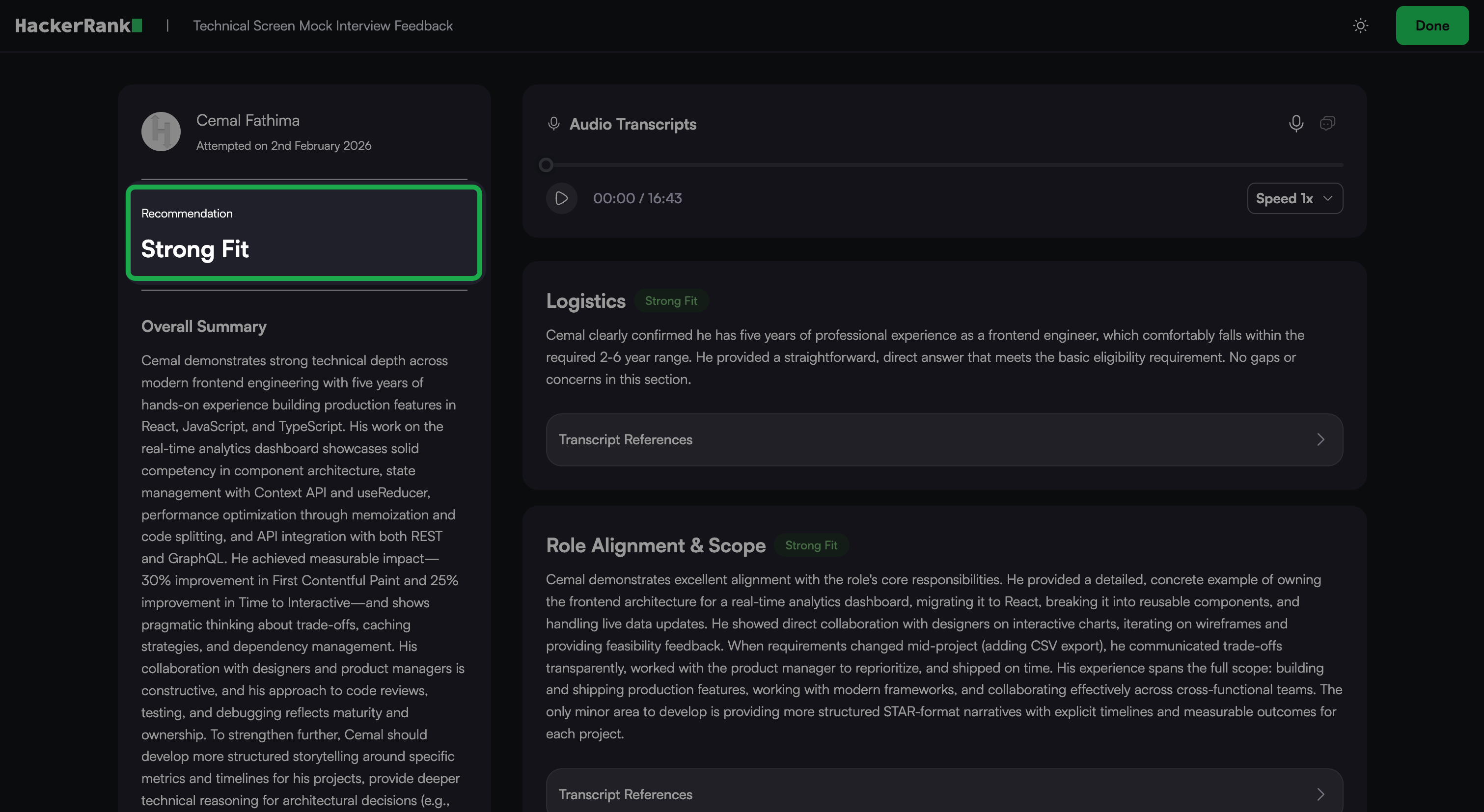Click the 00:00 / 16:43 playback time display
The image size is (1484, 812).
(637, 199)
